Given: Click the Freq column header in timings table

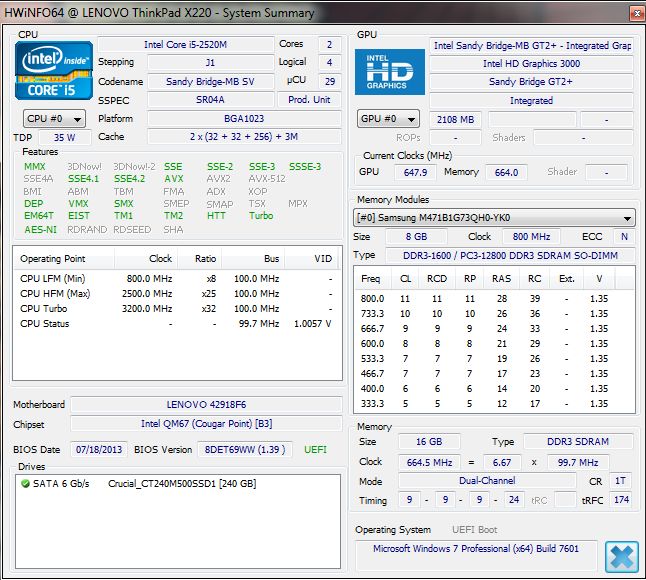Looking at the screenshot, I should (x=373, y=279).
